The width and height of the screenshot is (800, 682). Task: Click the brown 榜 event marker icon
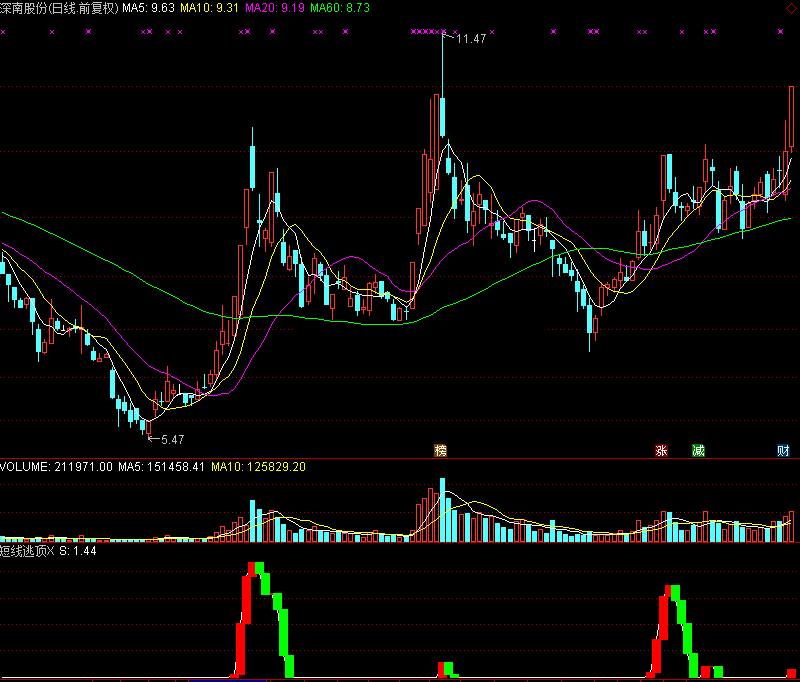click(440, 450)
